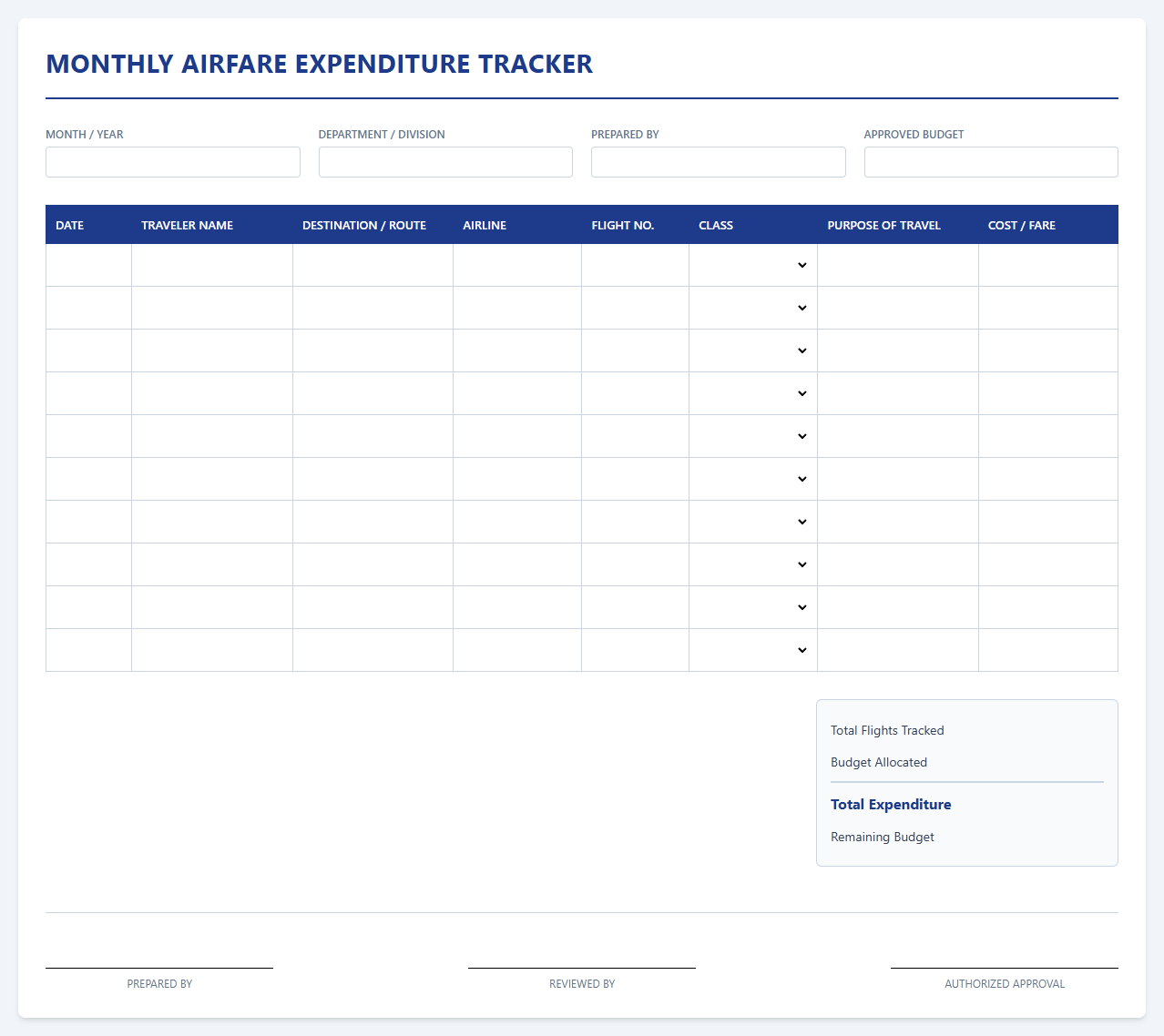
Task: Click the Month / Year input field
Action: point(173,162)
